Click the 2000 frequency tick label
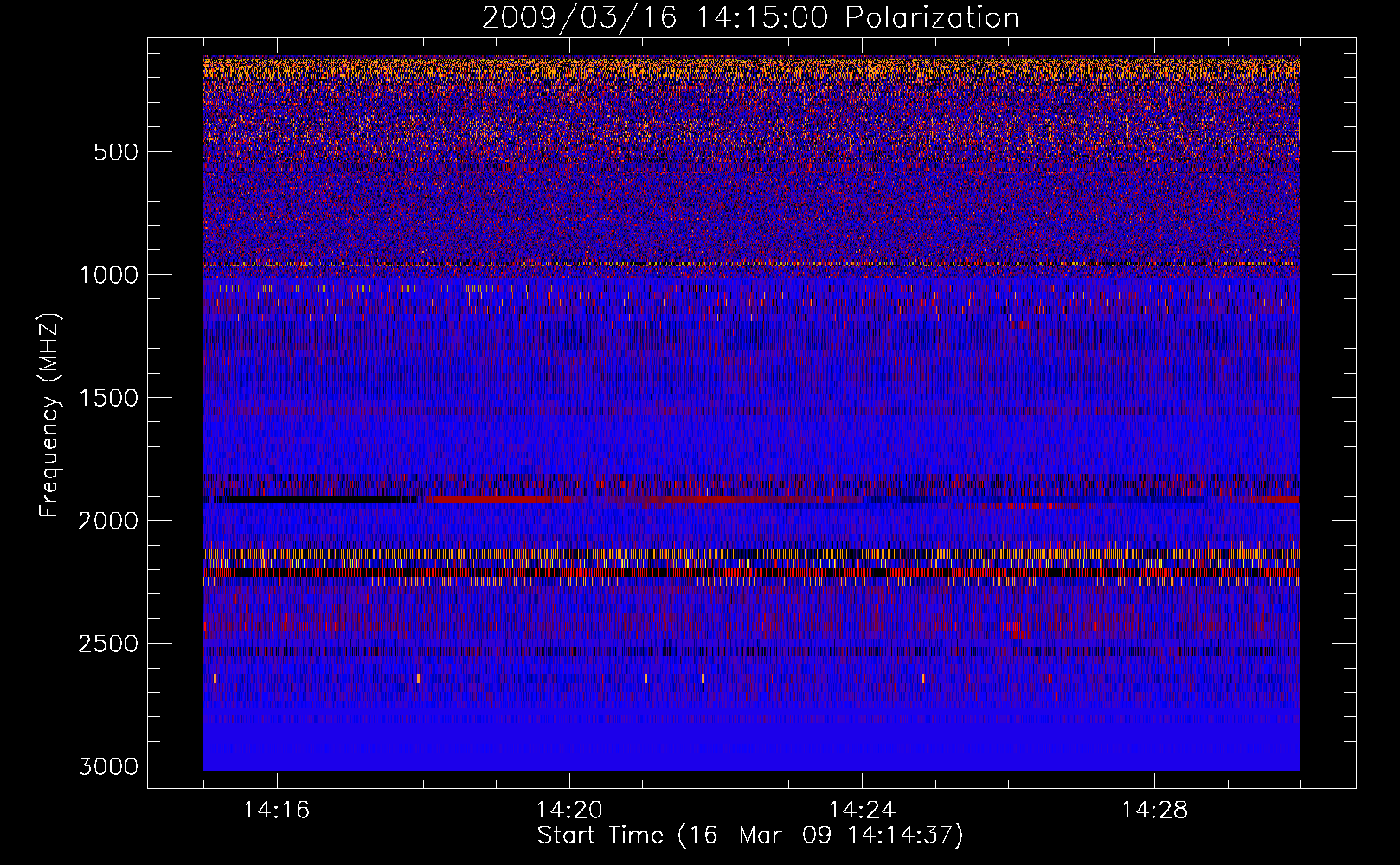1400x865 pixels. point(108,521)
